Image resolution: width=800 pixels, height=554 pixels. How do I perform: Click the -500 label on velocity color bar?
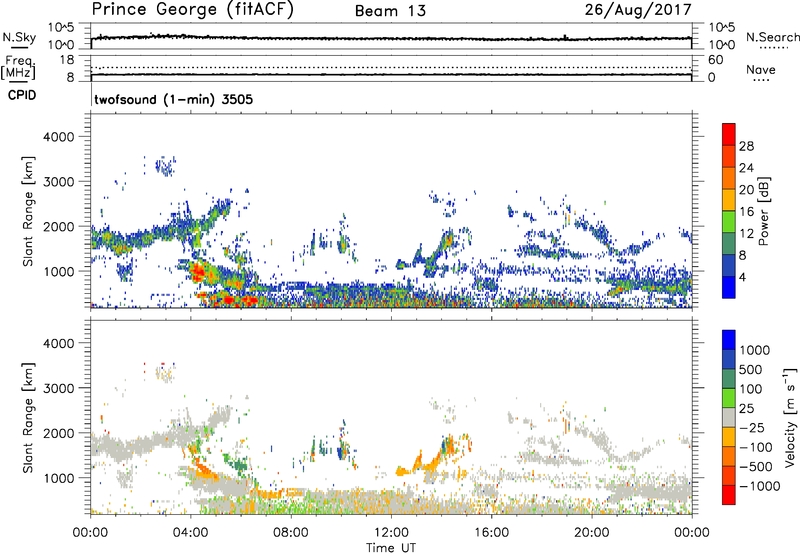pyautogui.click(x=755, y=467)
